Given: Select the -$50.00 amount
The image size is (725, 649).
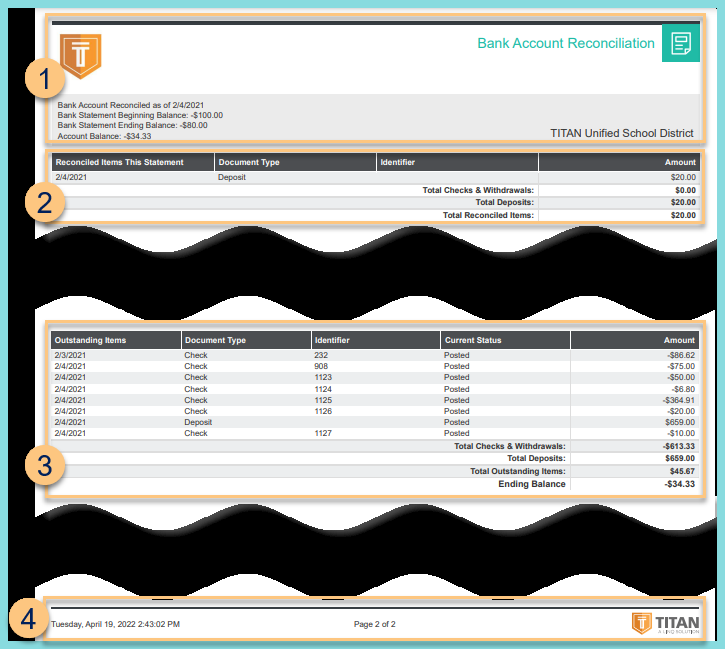Looking at the screenshot, I should (x=681, y=377).
